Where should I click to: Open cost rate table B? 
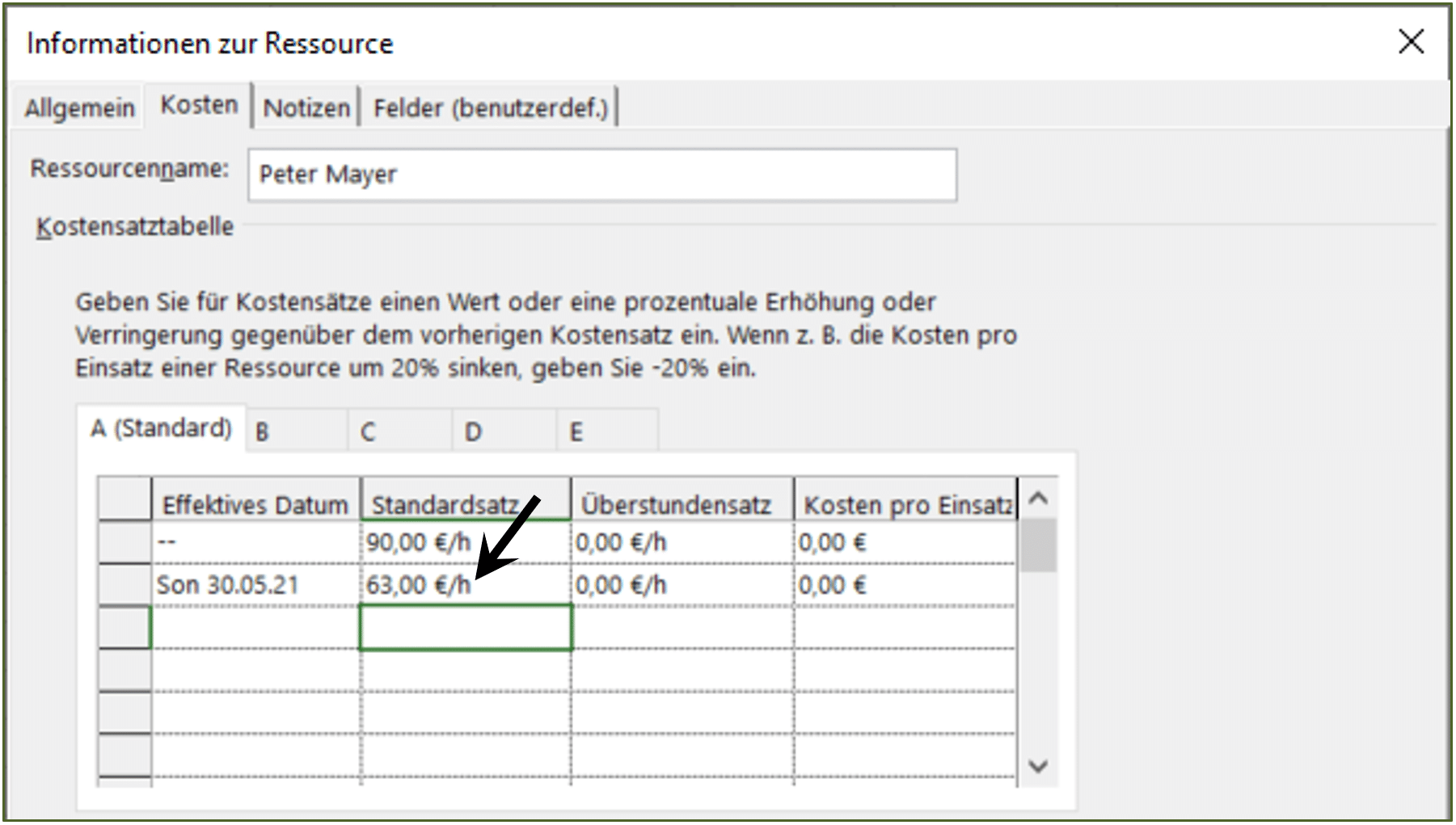pos(297,431)
